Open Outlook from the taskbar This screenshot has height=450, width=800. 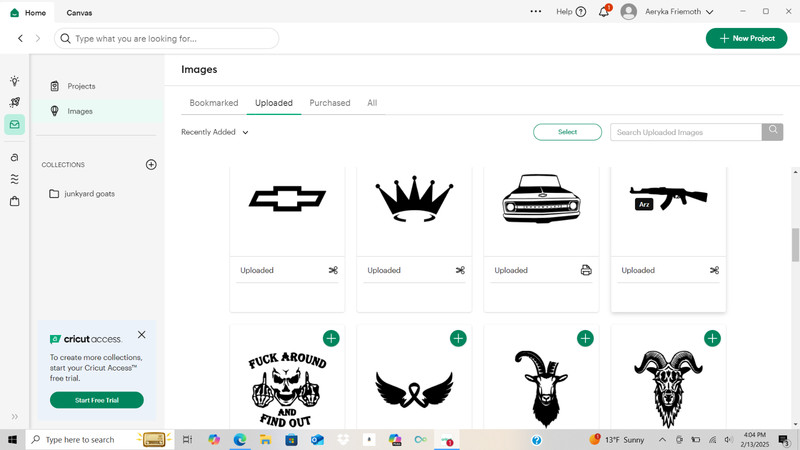317,439
